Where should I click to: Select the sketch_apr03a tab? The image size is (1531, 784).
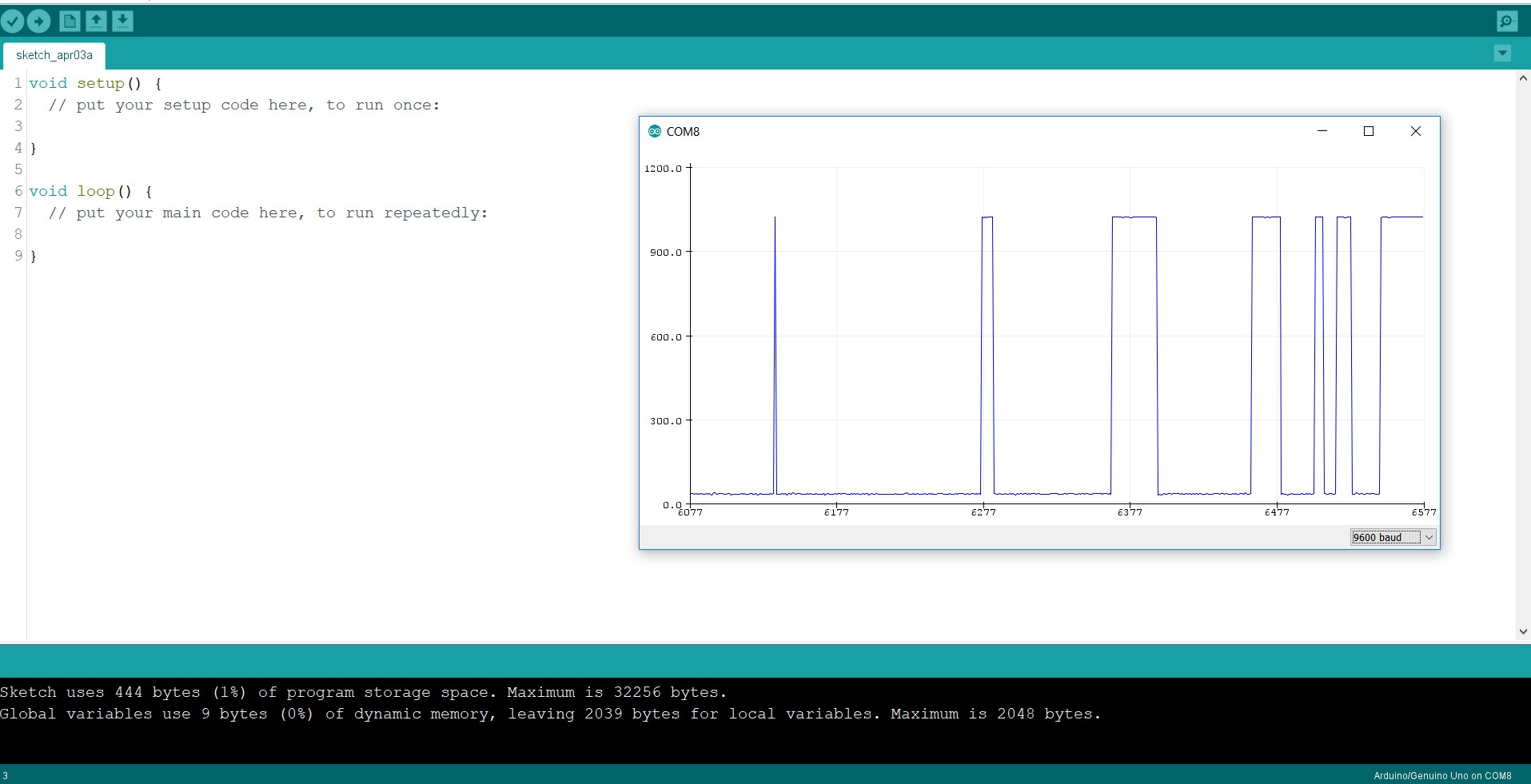tap(54, 55)
